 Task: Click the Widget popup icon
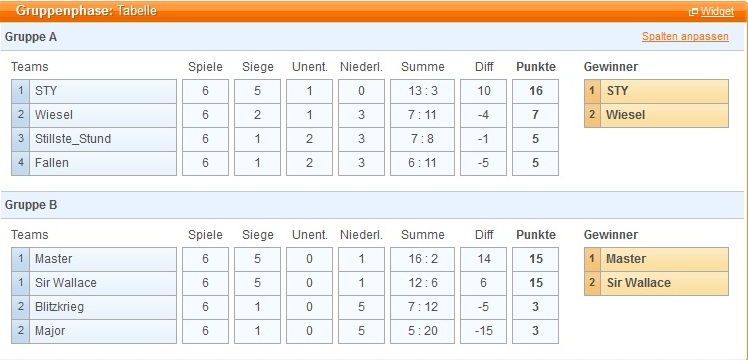point(694,12)
